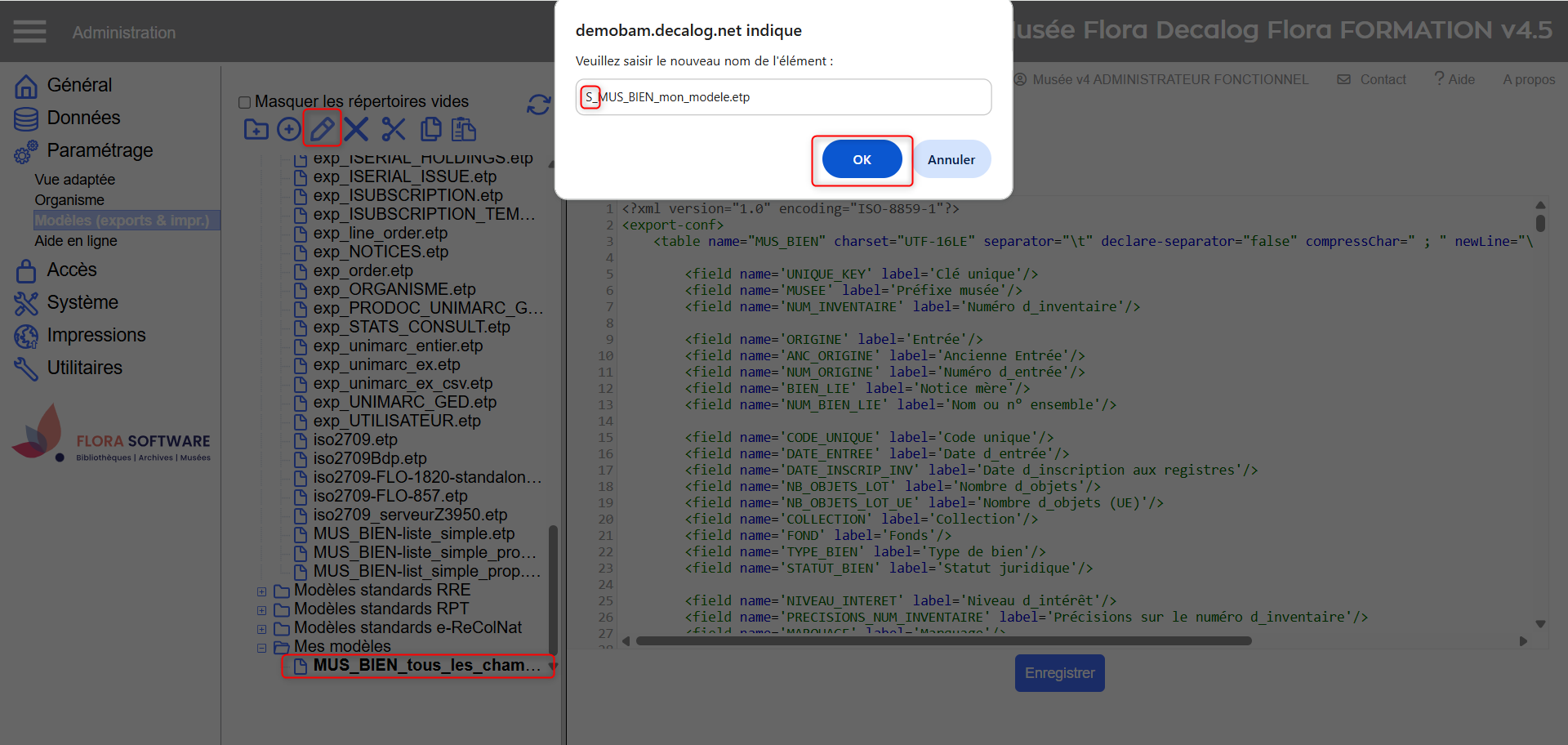Click the cut scissors icon
This screenshot has width=1568, height=745.
point(393,129)
